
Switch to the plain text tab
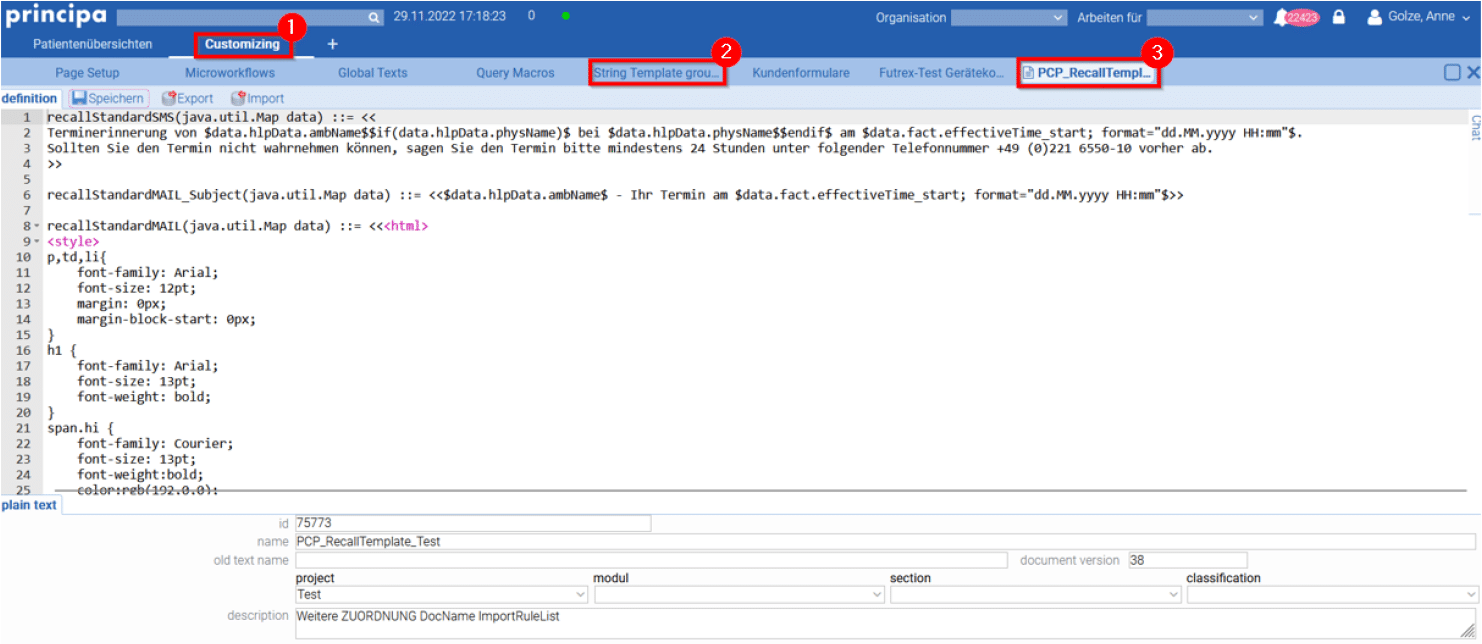tap(30, 505)
